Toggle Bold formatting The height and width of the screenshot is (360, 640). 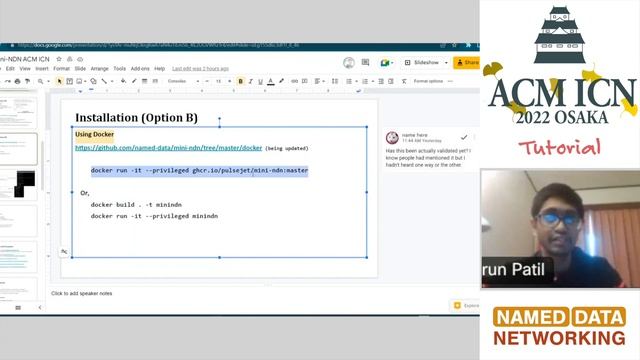(240, 81)
